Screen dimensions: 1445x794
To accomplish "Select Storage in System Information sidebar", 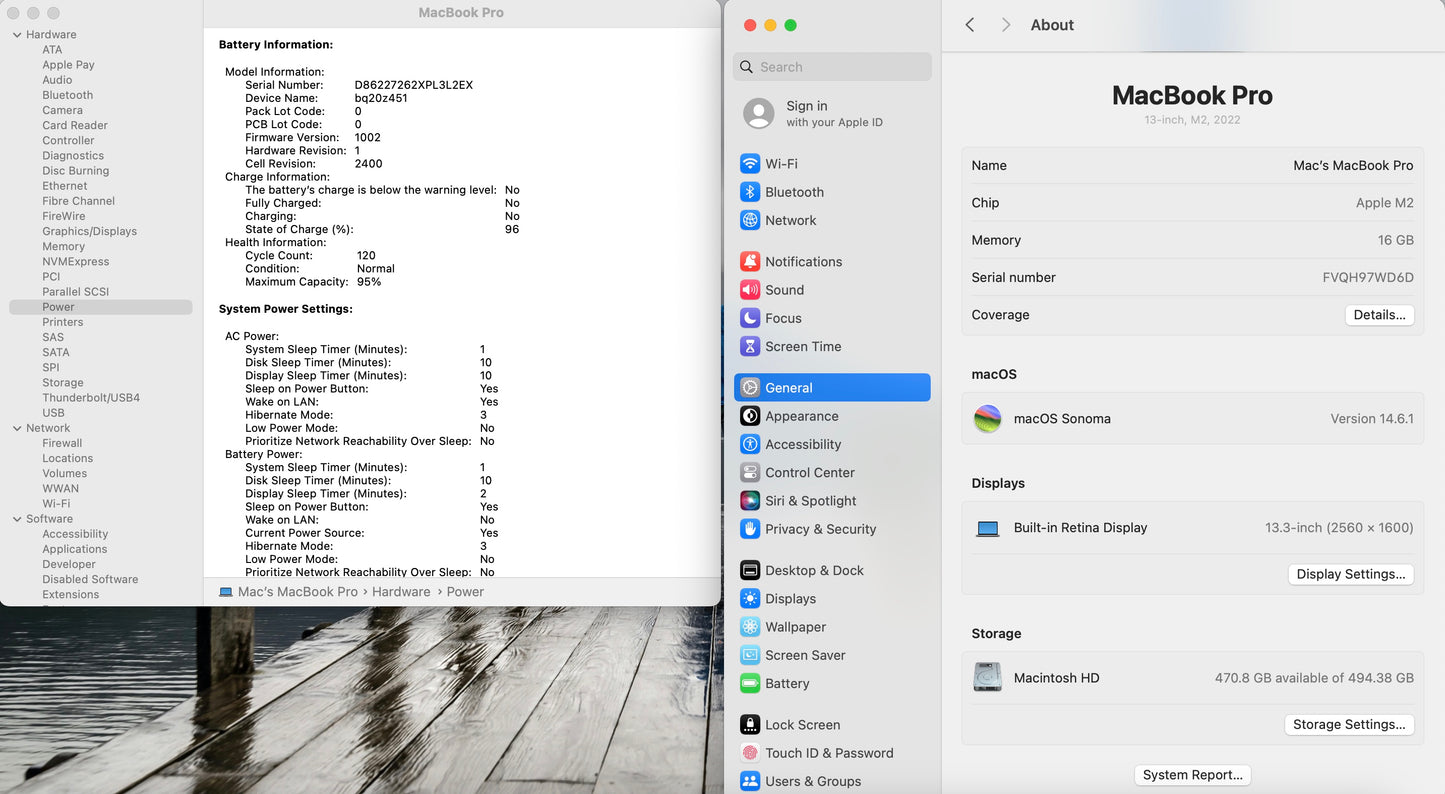I will [x=63, y=383].
